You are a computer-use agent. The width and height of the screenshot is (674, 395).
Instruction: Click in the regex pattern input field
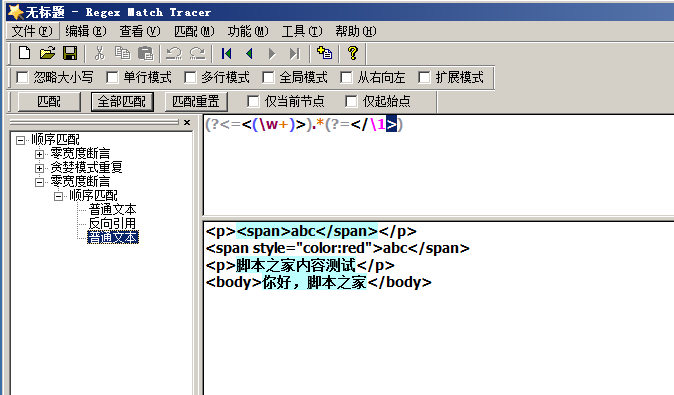point(438,165)
